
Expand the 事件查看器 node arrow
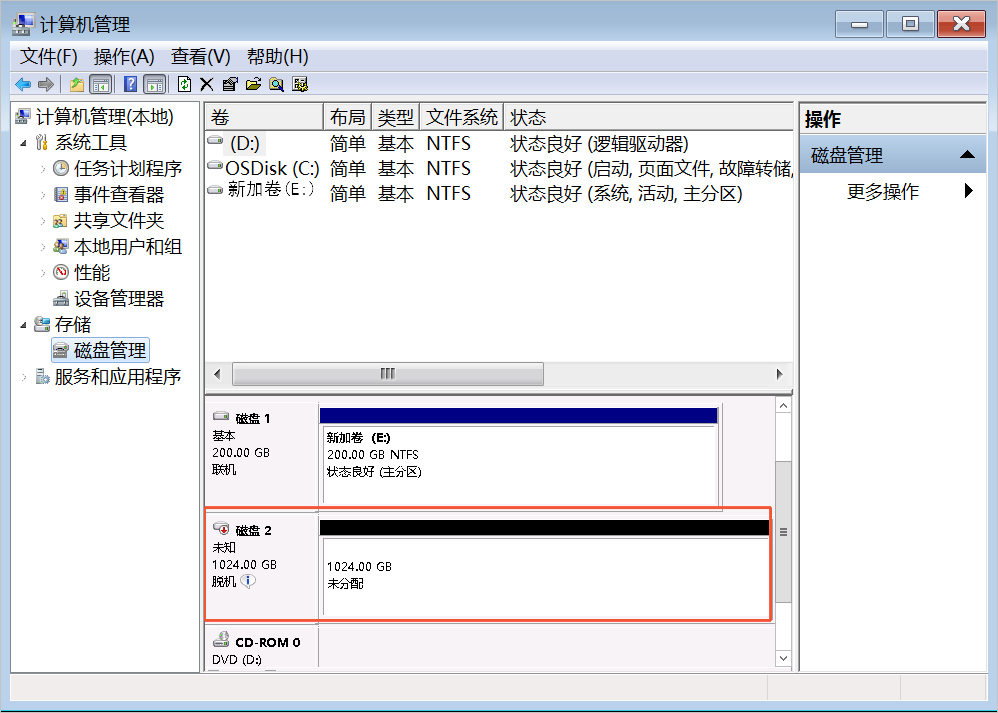pyautogui.click(x=43, y=195)
